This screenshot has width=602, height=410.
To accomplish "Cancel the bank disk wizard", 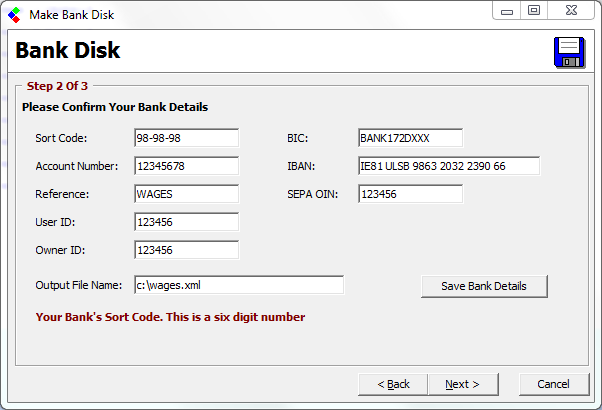I will (553, 384).
